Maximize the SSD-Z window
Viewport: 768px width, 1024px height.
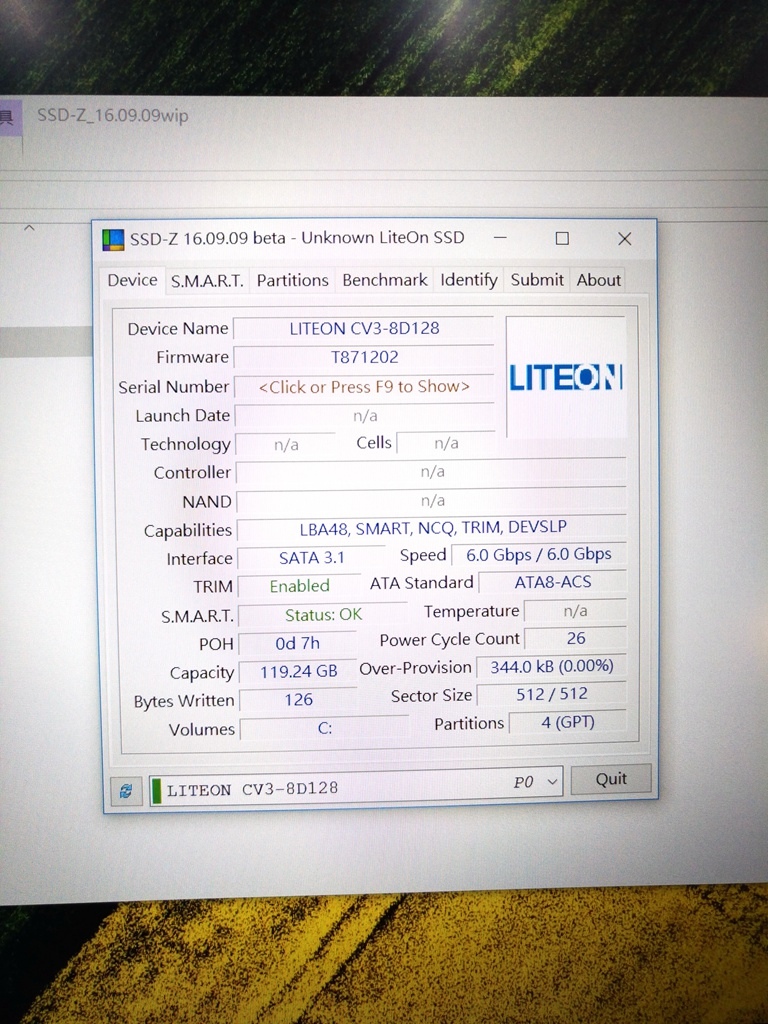(562, 238)
